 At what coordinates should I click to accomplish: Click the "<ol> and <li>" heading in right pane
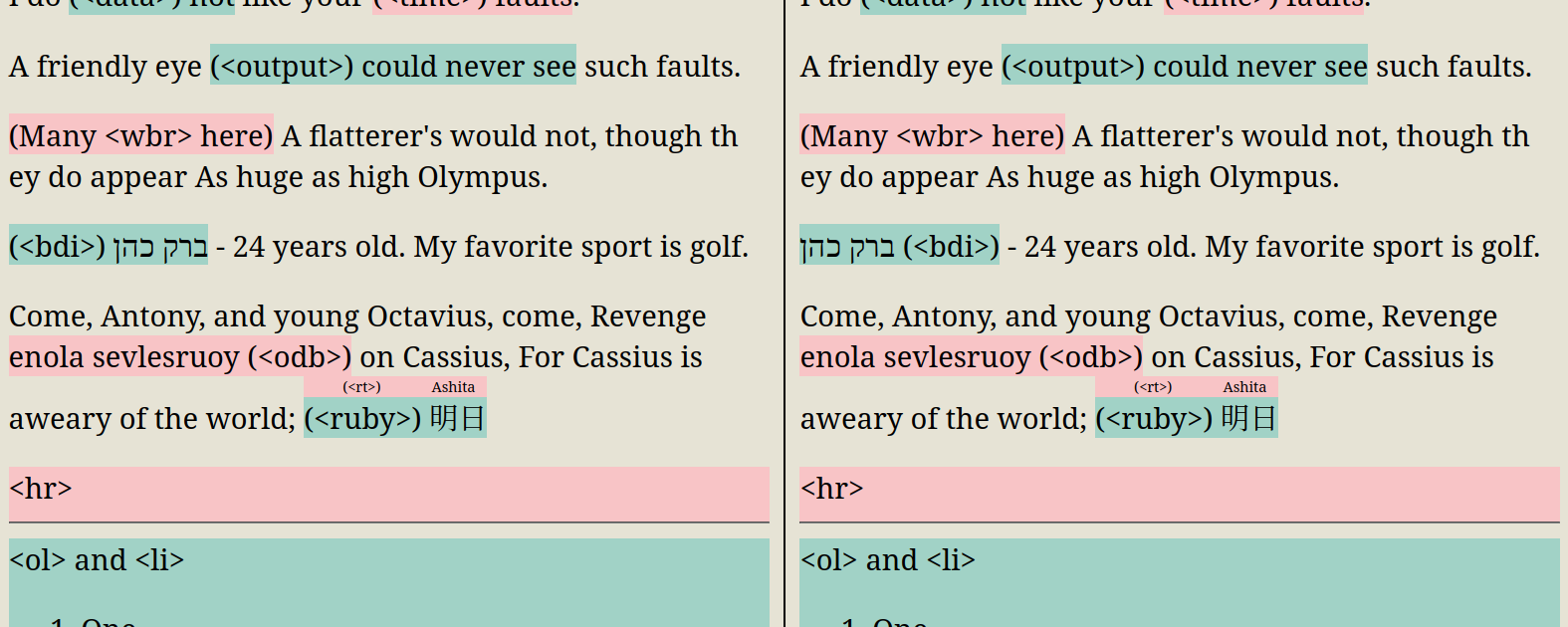point(888,560)
